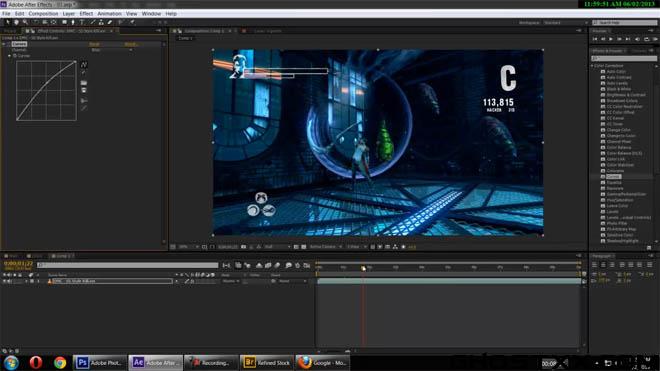
Task: Click About for the Curves effect
Action: click(x=130, y=44)
